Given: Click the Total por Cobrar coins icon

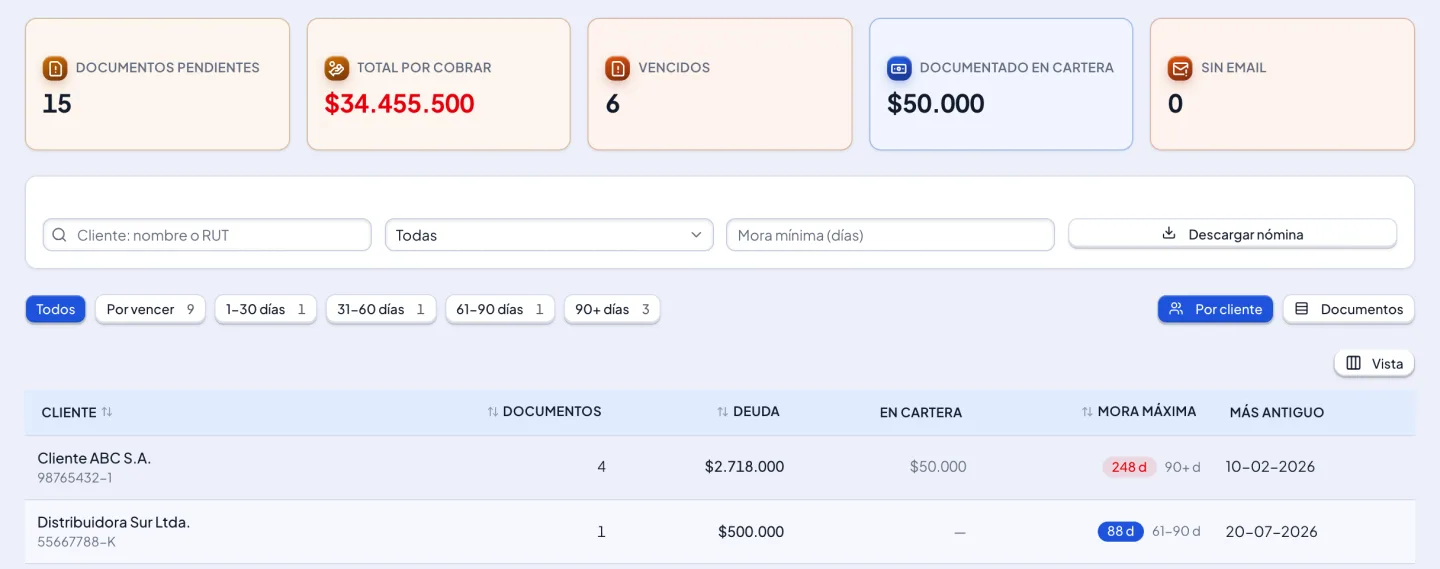Looking at the screenshot, I should point(337,68).
